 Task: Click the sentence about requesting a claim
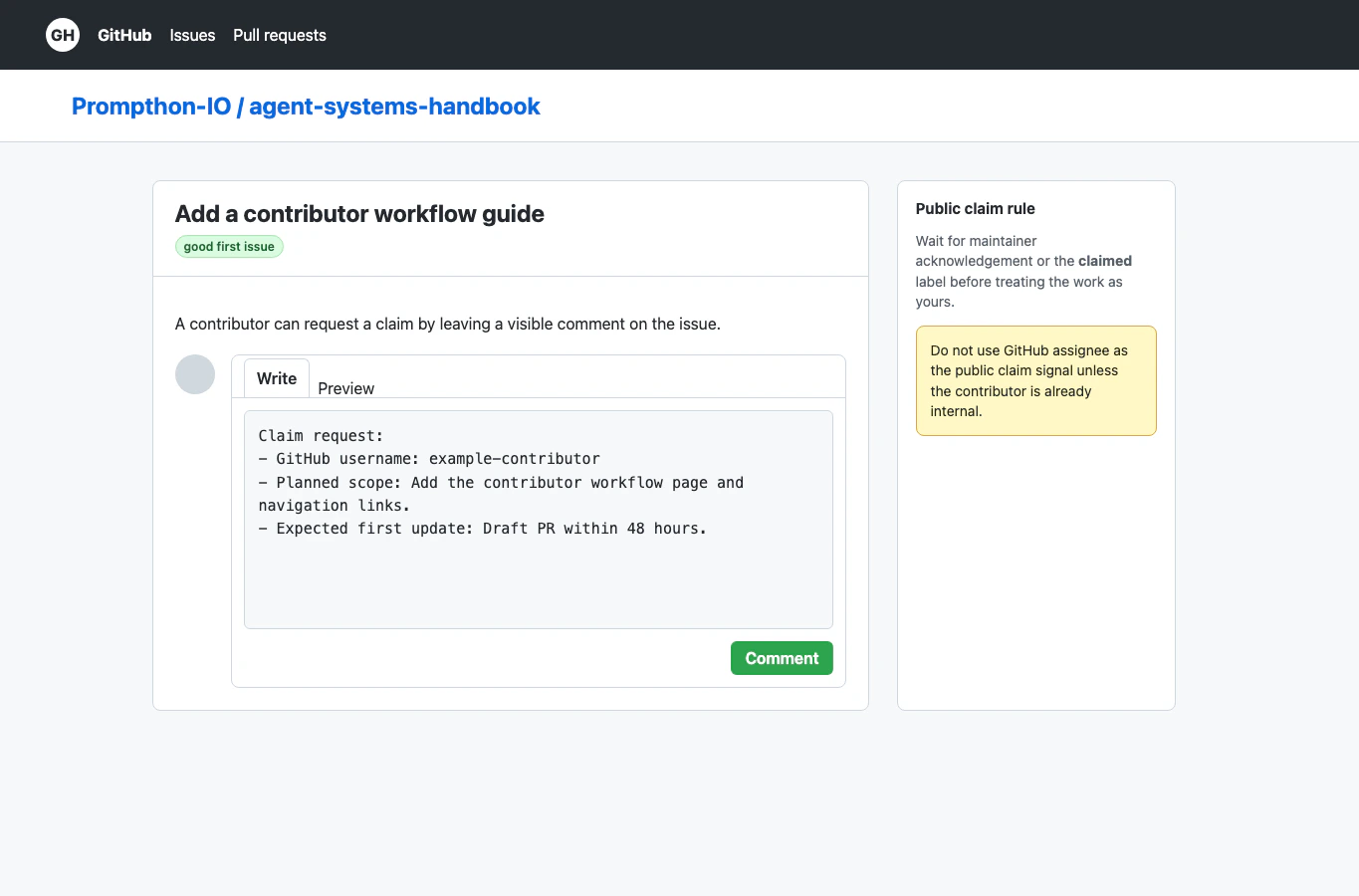click(x=448, y=324)
